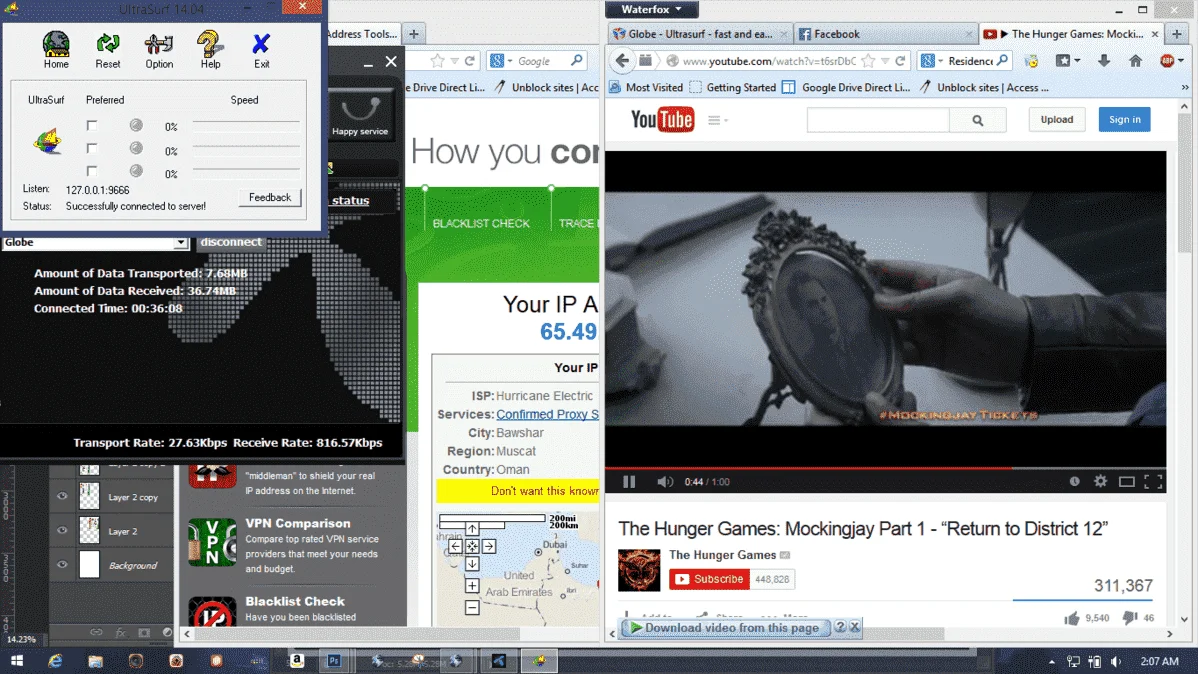Click the UltraSurf Reset icon
The width and height of the screenshot is (1198, 674).
pyautogui.click(x=108, y=50)
